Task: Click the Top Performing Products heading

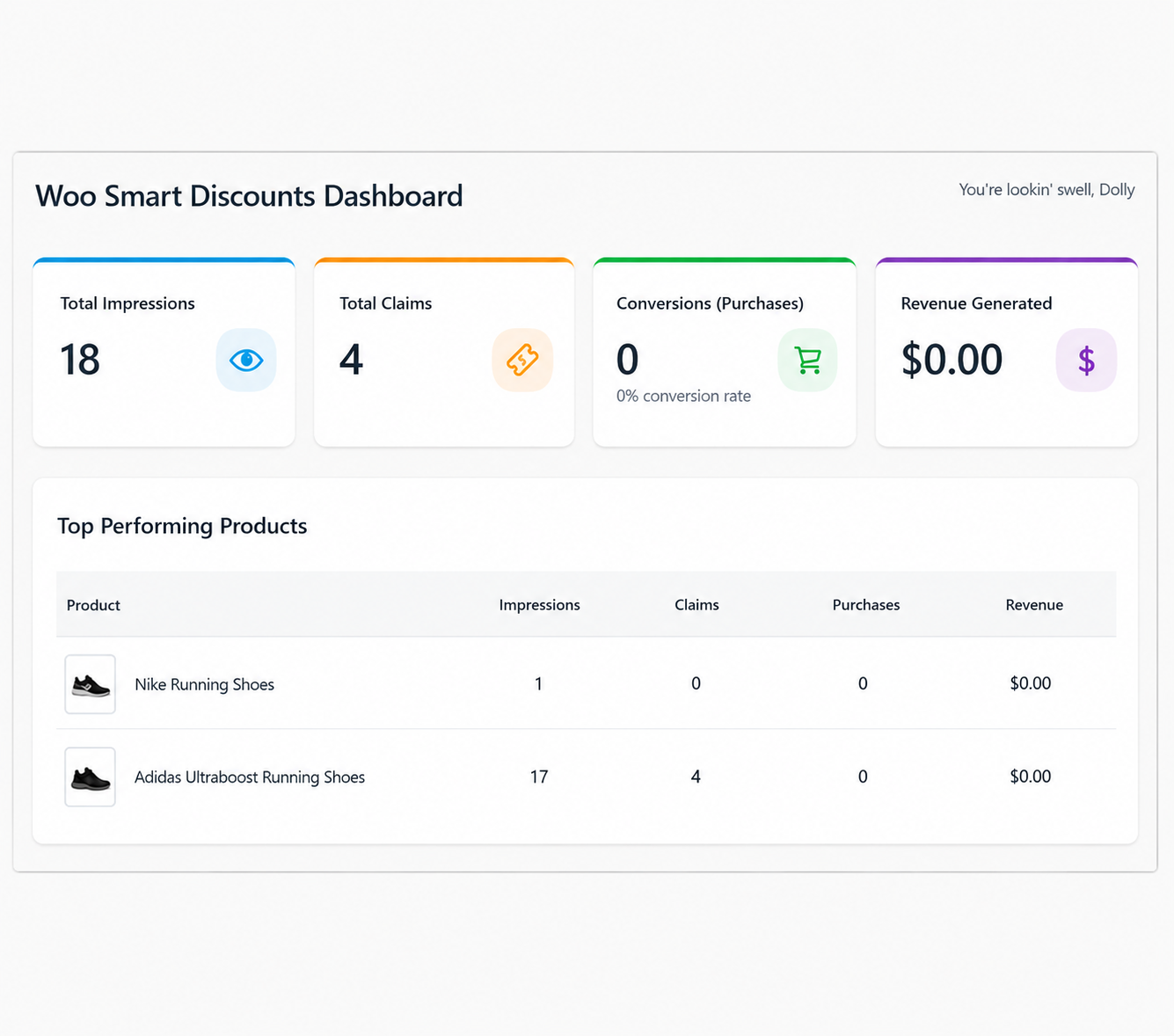Action: [182, 526]
